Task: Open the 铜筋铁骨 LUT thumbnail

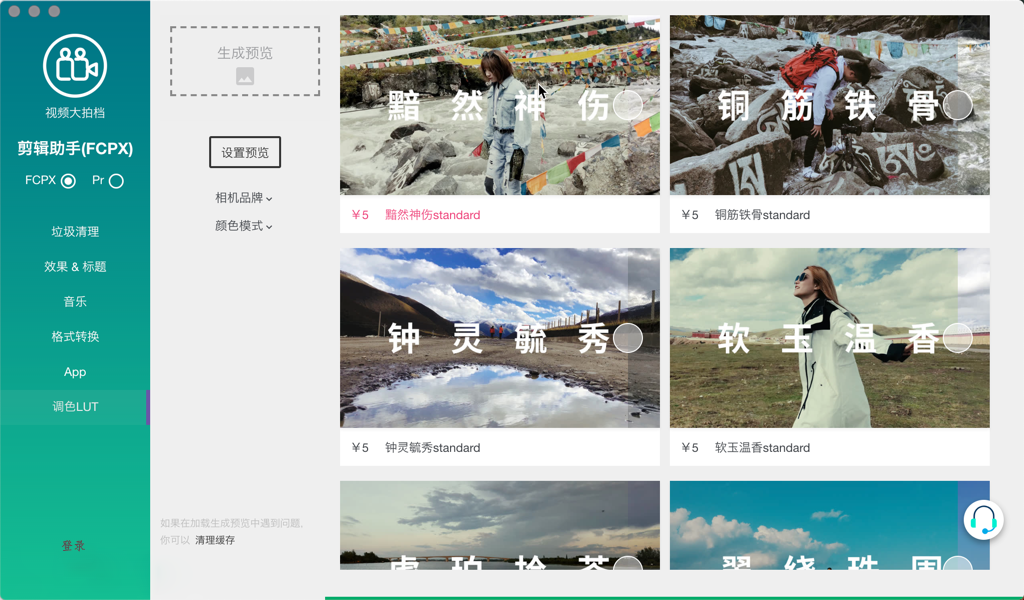Action: [829, 105]
